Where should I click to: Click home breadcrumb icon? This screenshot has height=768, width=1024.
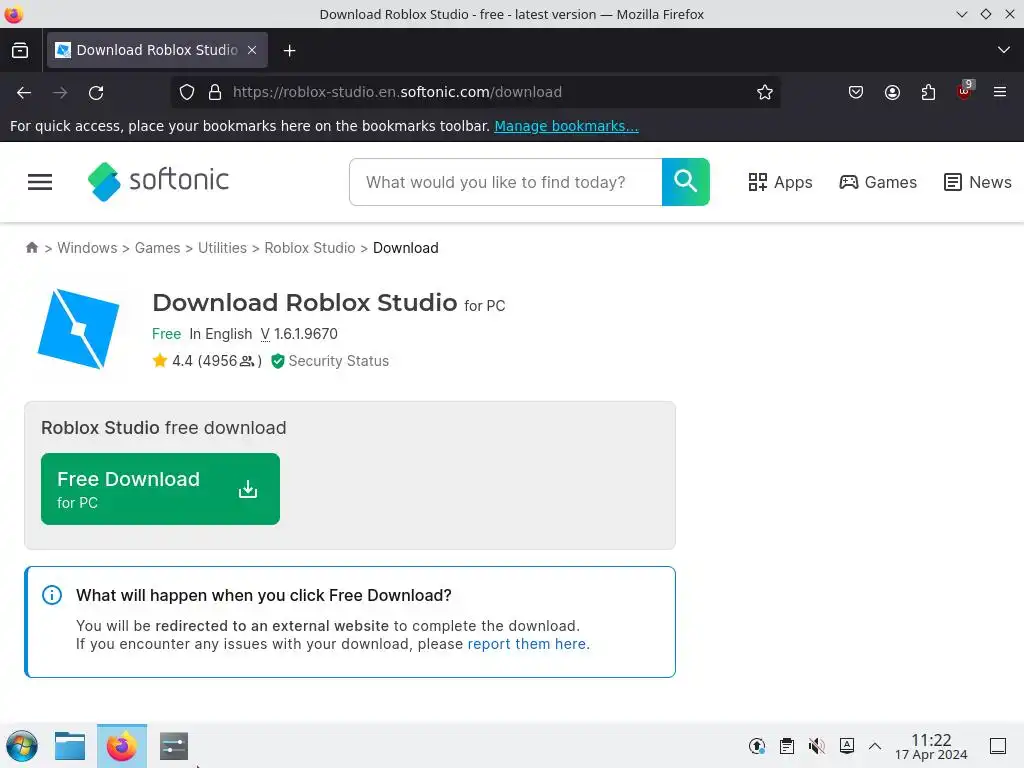click(31, 248)
